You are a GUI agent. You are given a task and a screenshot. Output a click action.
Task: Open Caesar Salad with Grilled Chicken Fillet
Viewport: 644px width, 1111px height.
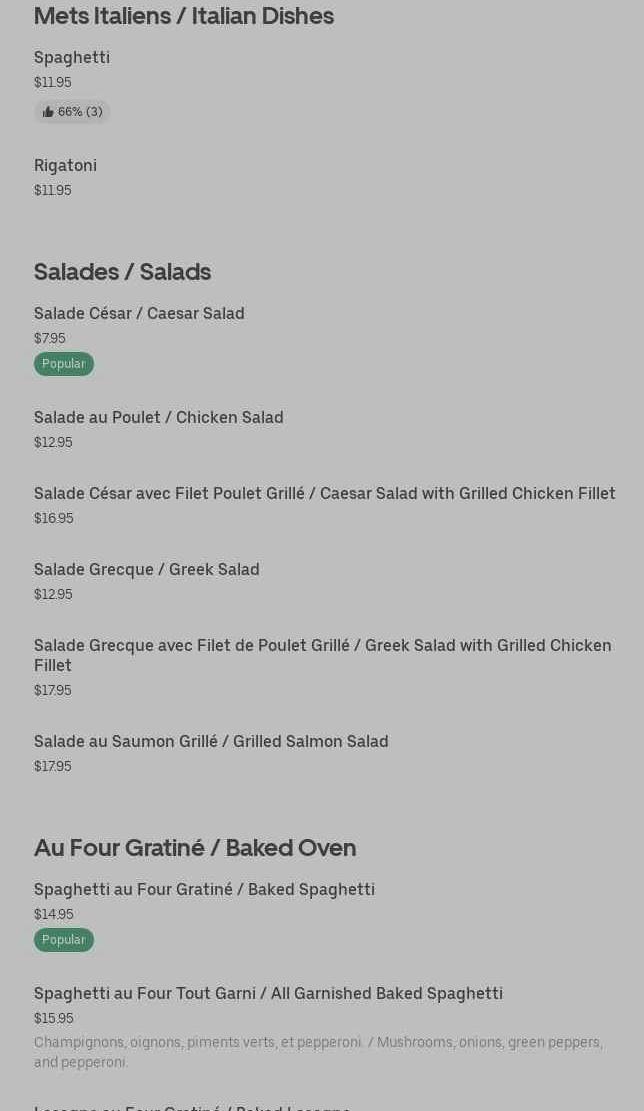pos(324,493)
